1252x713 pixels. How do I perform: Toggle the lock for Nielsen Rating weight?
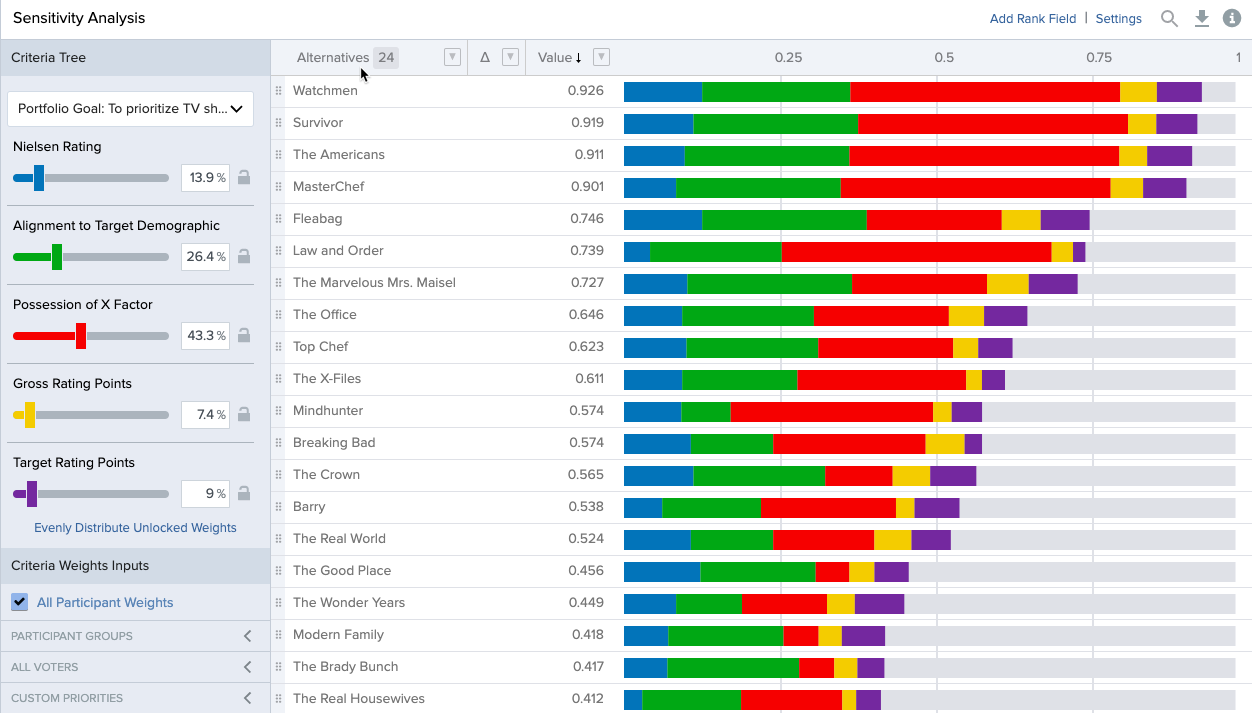click(x=243, y=178)
